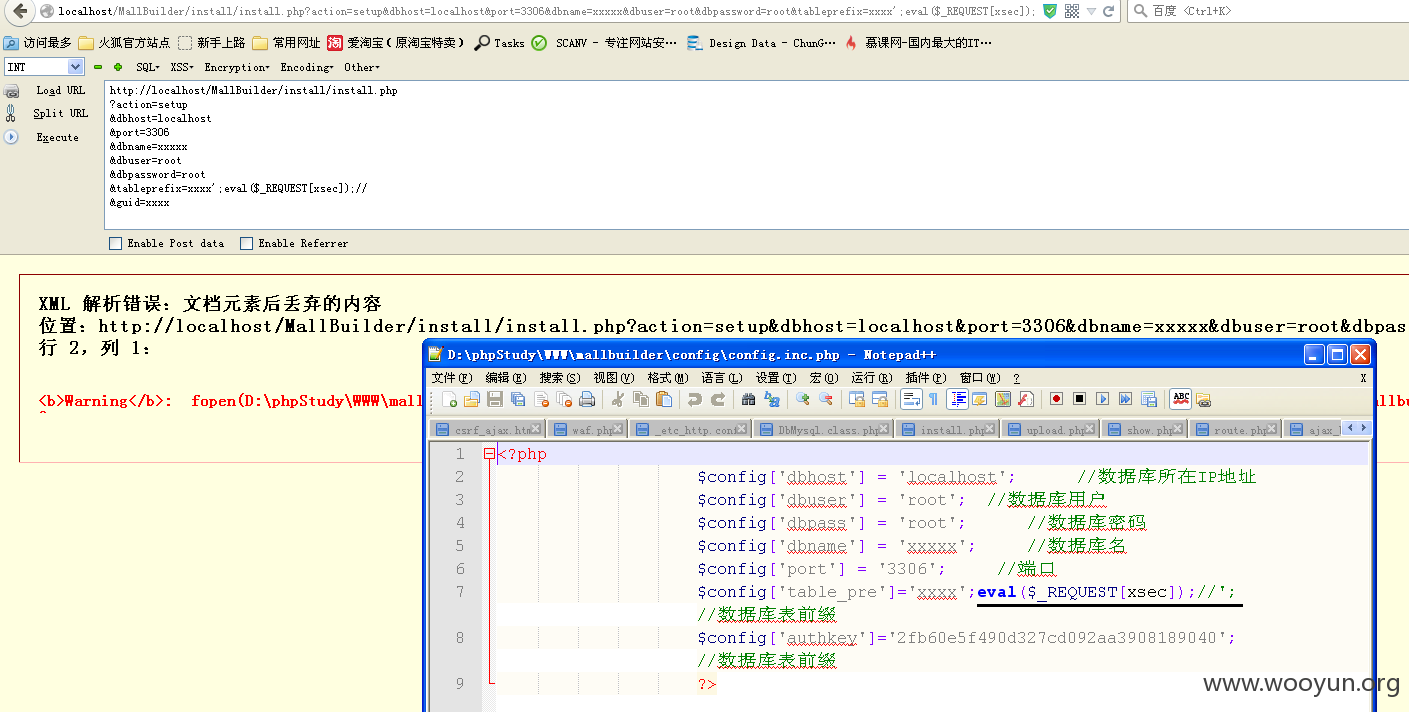Click the Save All icon in Notepad++

[x=518, y=399]
